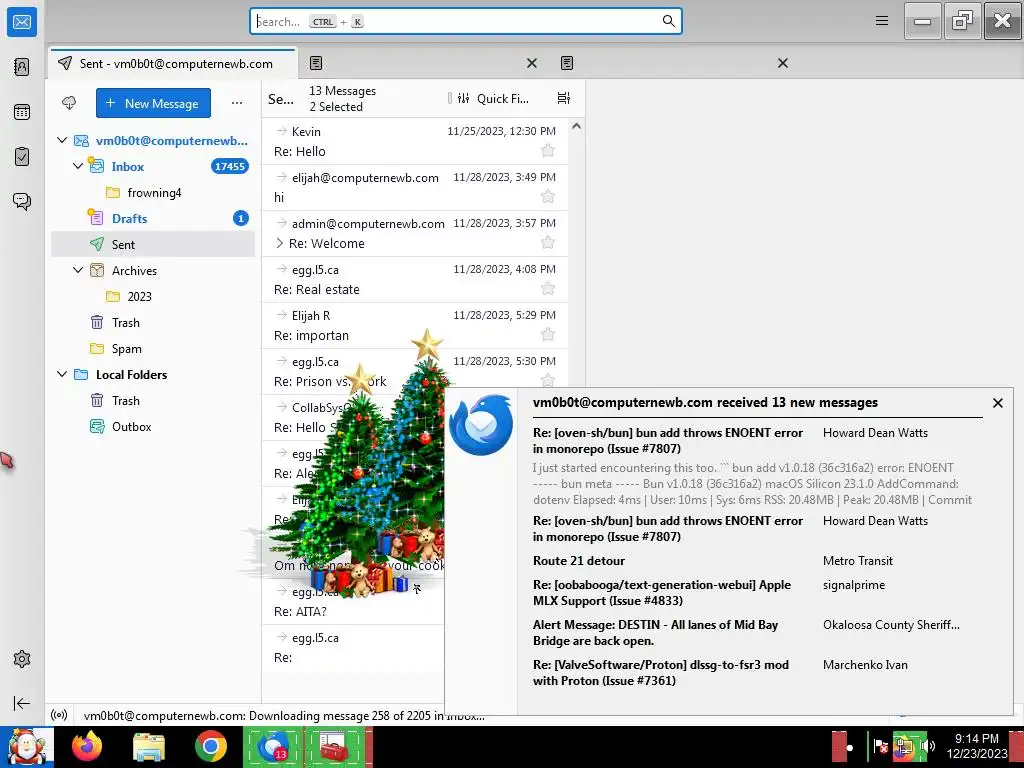Open the Address Book icon

coord(22,67)
